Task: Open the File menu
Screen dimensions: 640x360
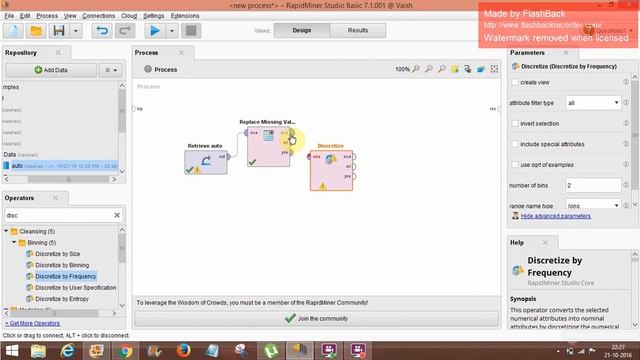Action: coord(9,16)
